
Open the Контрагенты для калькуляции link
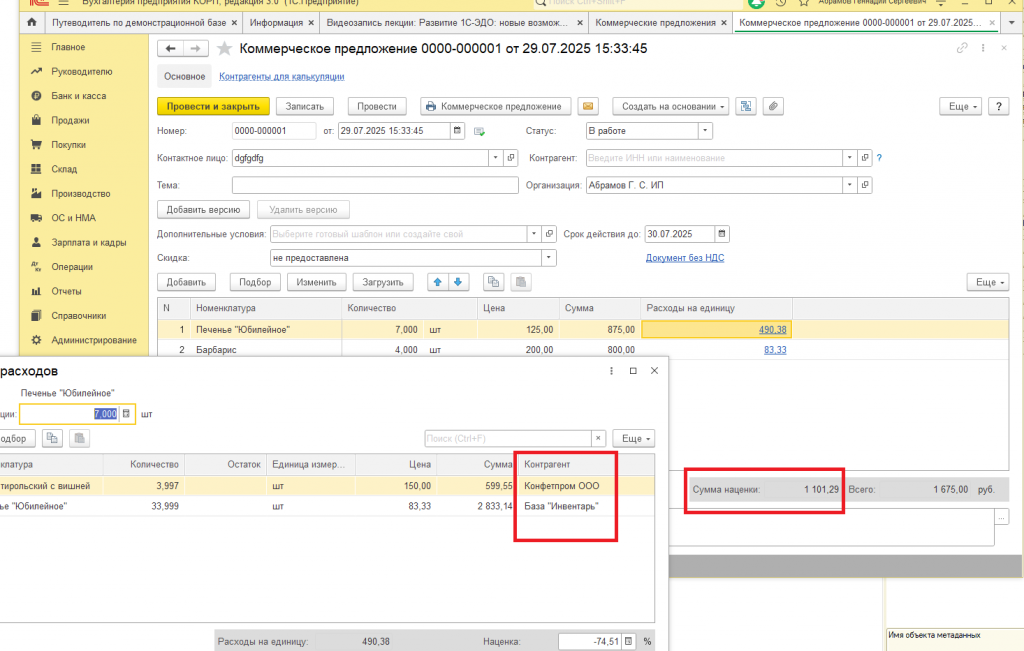coord(281,76)
